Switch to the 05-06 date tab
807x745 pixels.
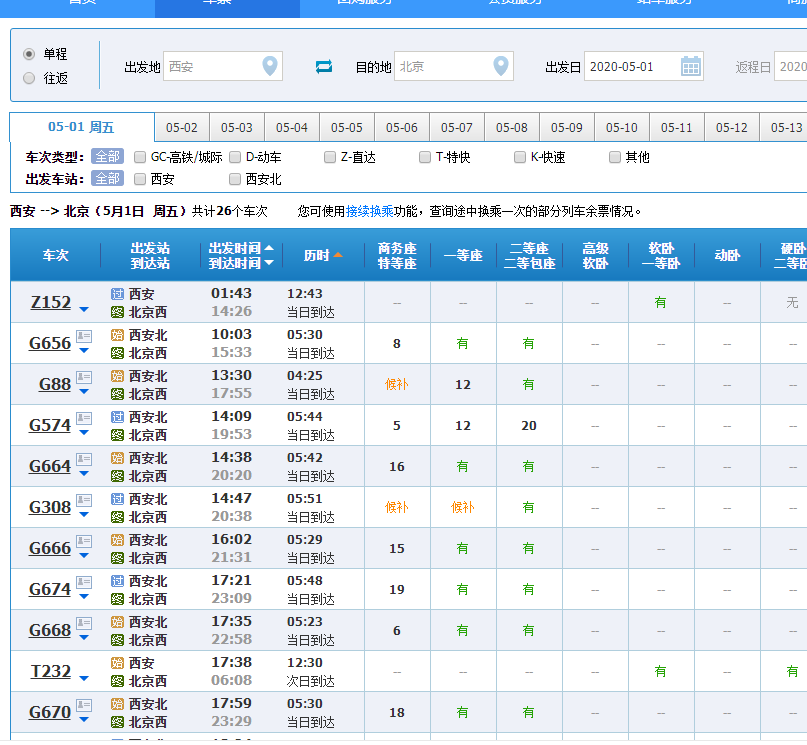tap(401, 128)
